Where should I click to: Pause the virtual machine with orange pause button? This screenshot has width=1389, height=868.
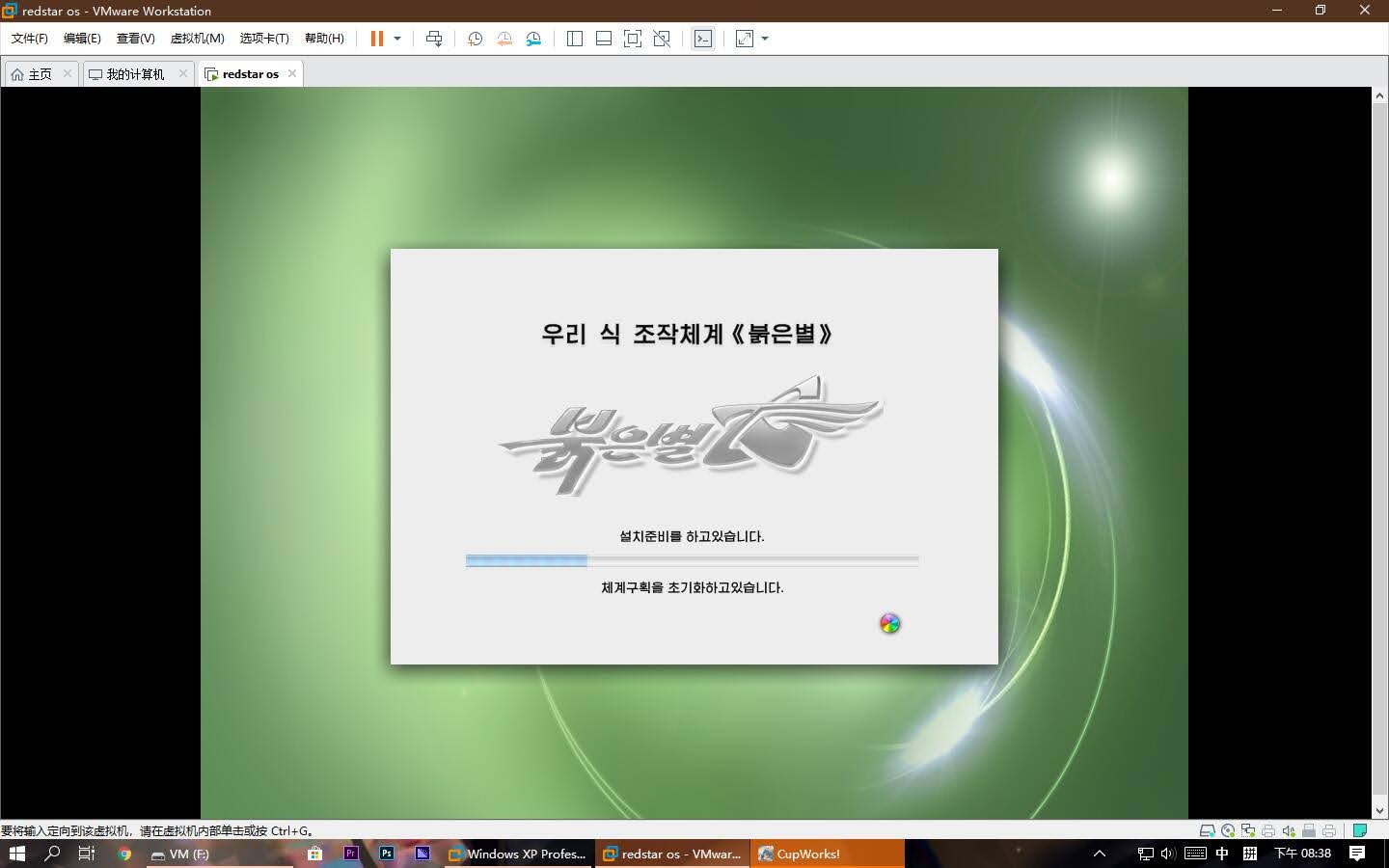(376, 39)
